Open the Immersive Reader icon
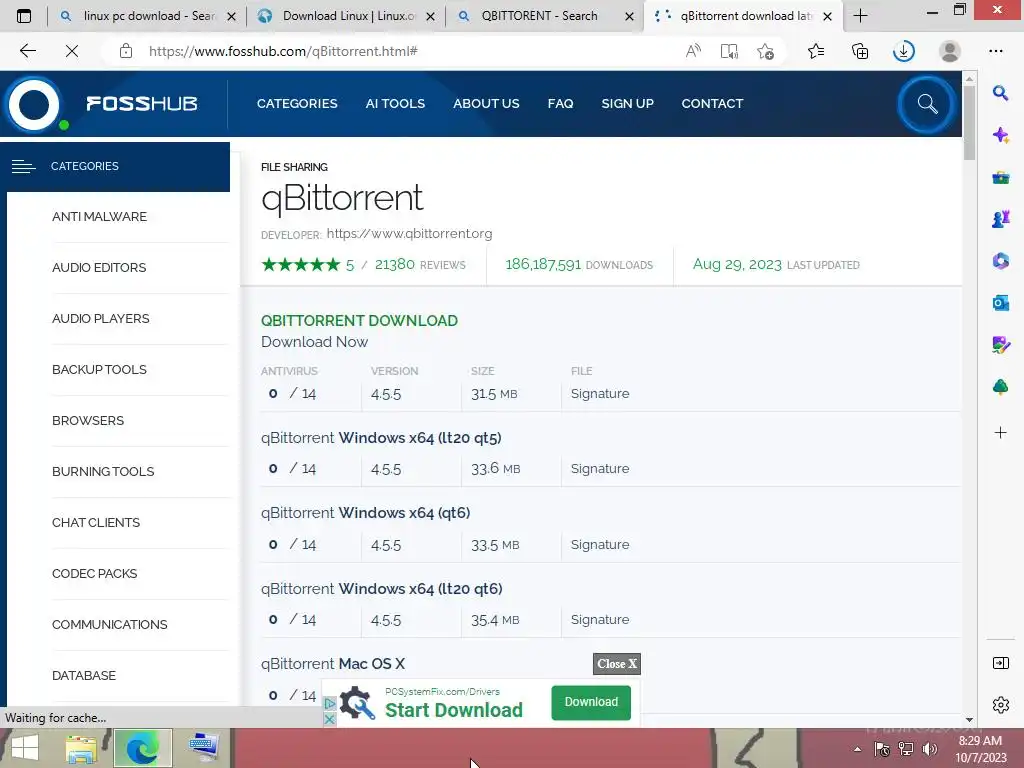 click(729, 51)
